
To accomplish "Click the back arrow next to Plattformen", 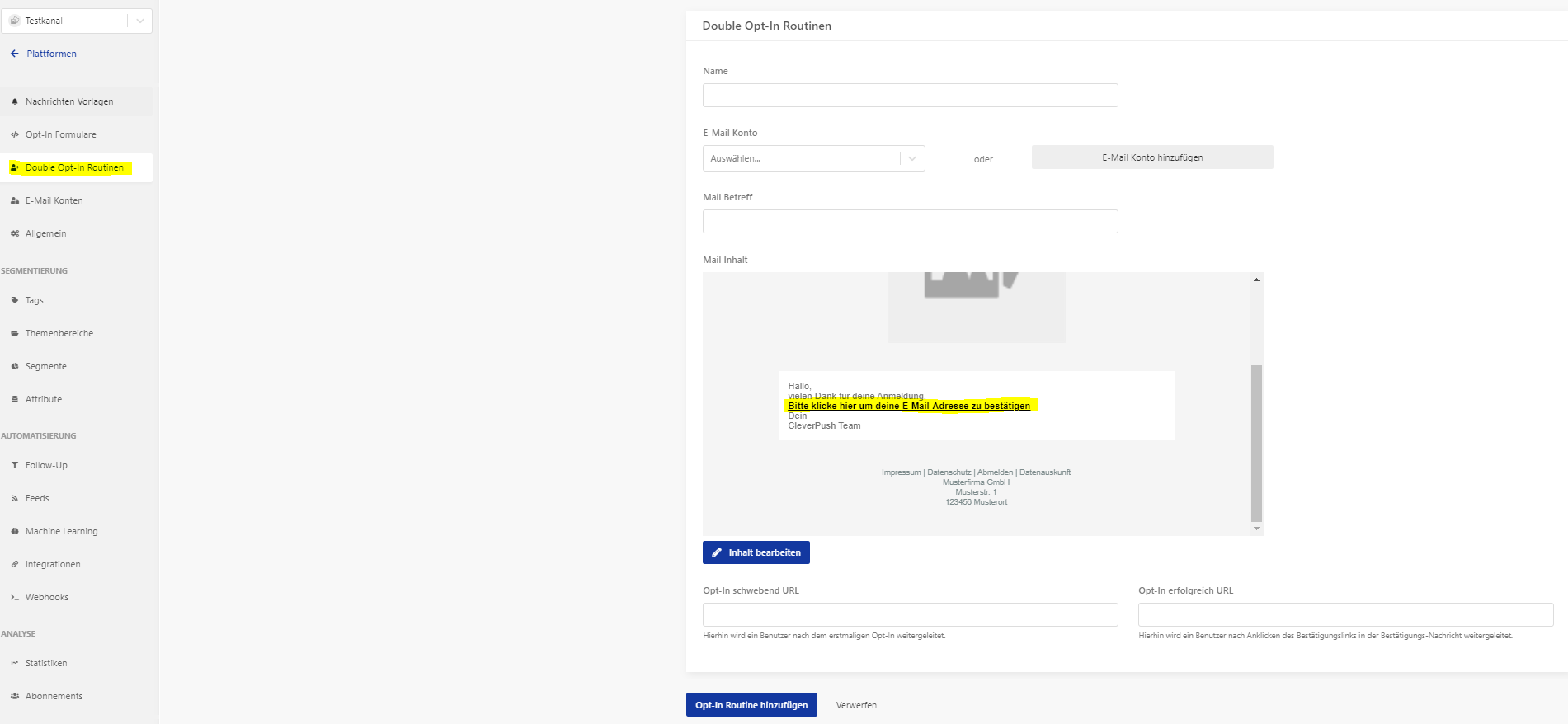I will point(14,54).
